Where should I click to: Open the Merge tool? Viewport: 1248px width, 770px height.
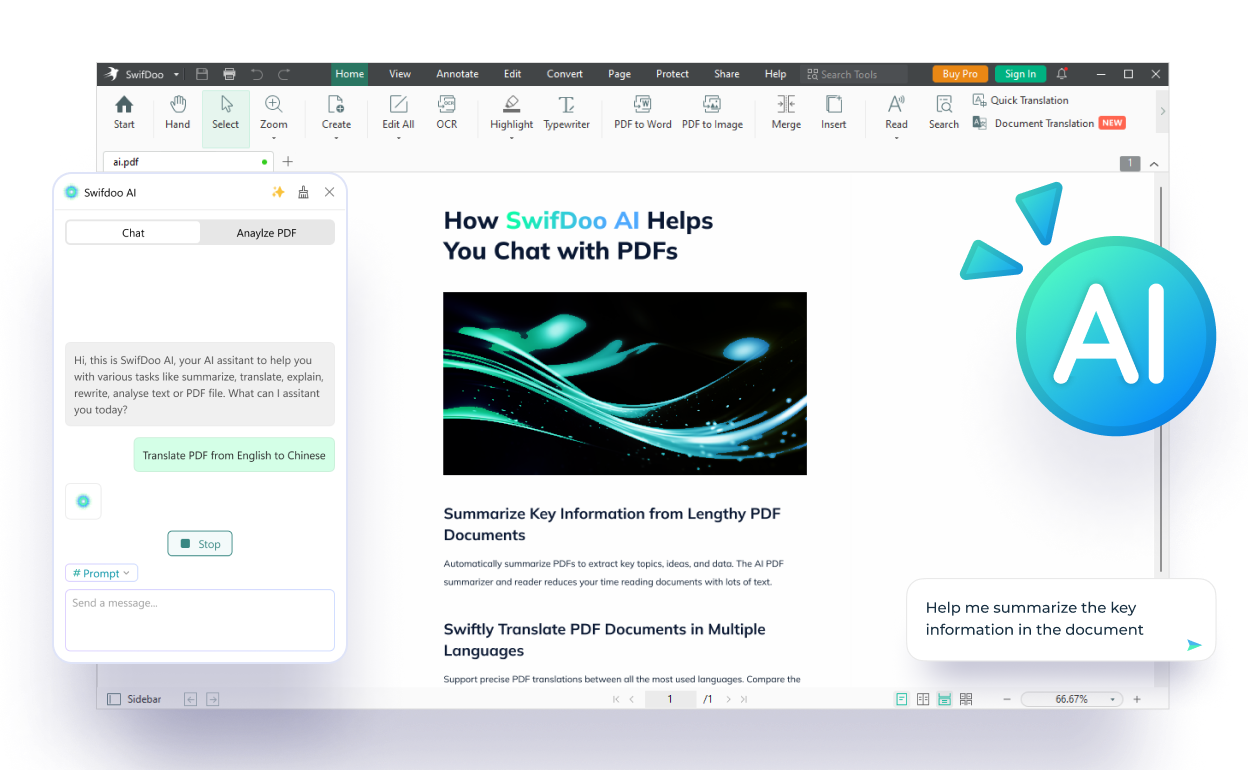pos(786,105)
